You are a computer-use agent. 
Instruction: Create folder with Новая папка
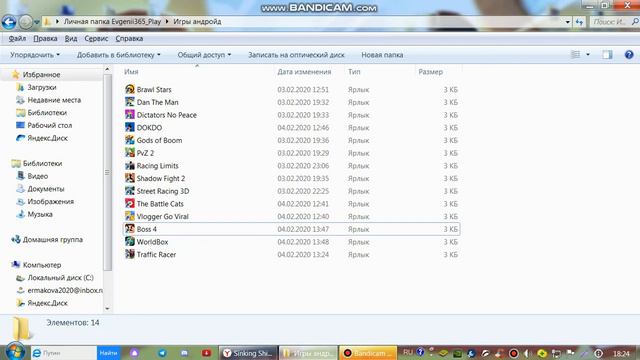click(382, 55)
